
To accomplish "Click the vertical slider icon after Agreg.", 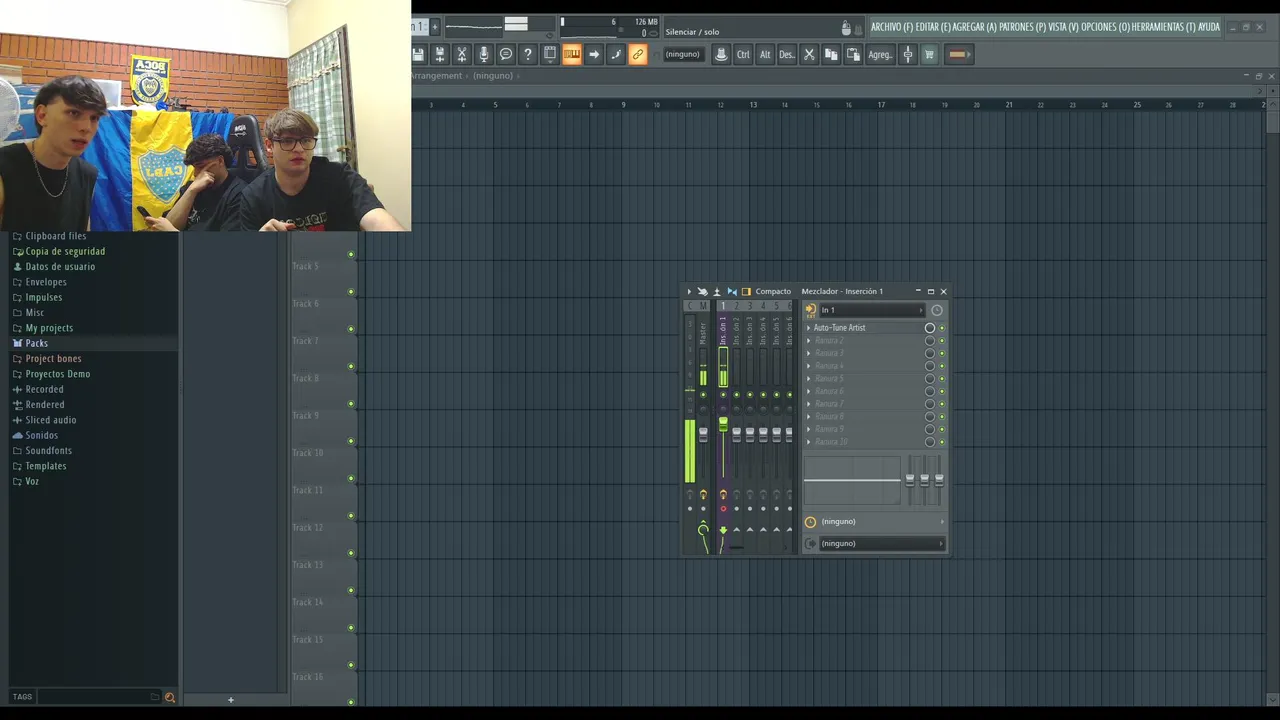I will (x=908, y=55).
